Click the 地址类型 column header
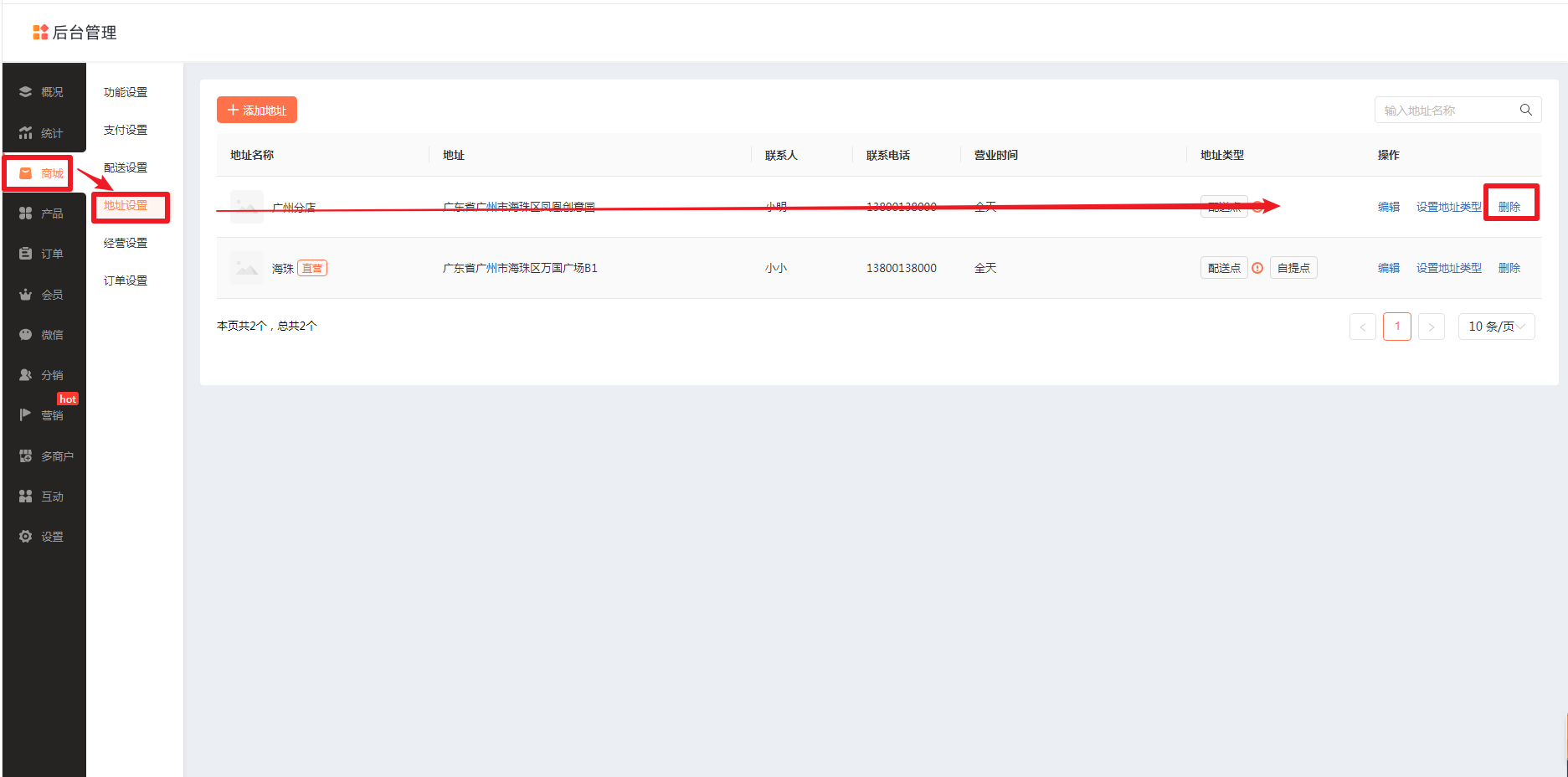The image size is (1568, 777). pos(1222,155)
